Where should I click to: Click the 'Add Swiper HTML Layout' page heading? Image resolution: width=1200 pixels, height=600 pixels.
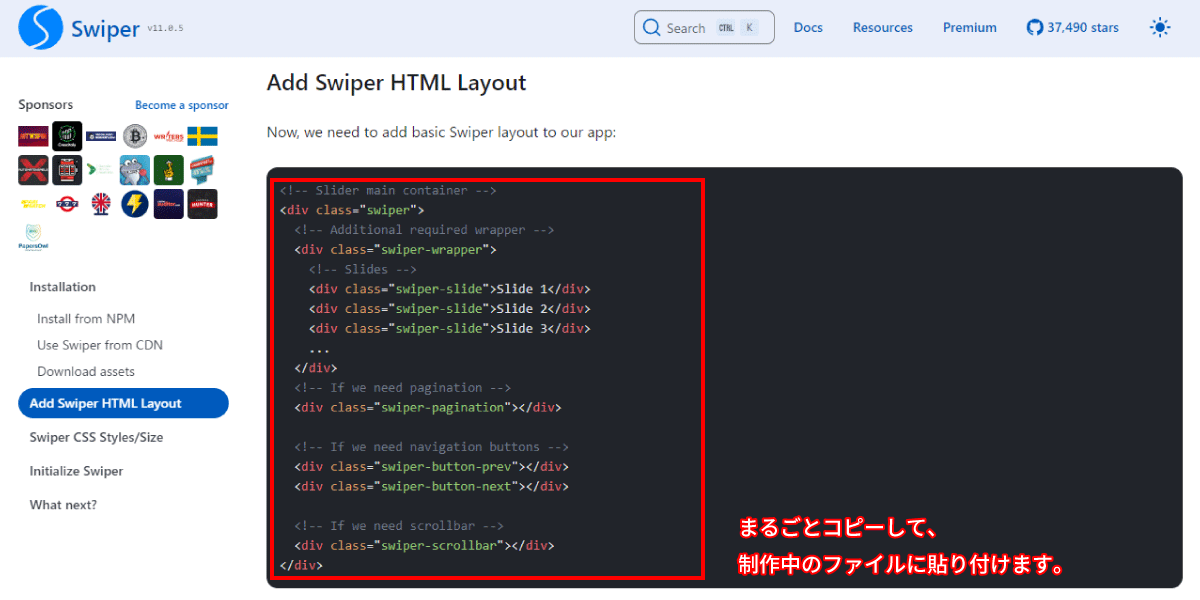pyautogui.click(x=396, y=83)
